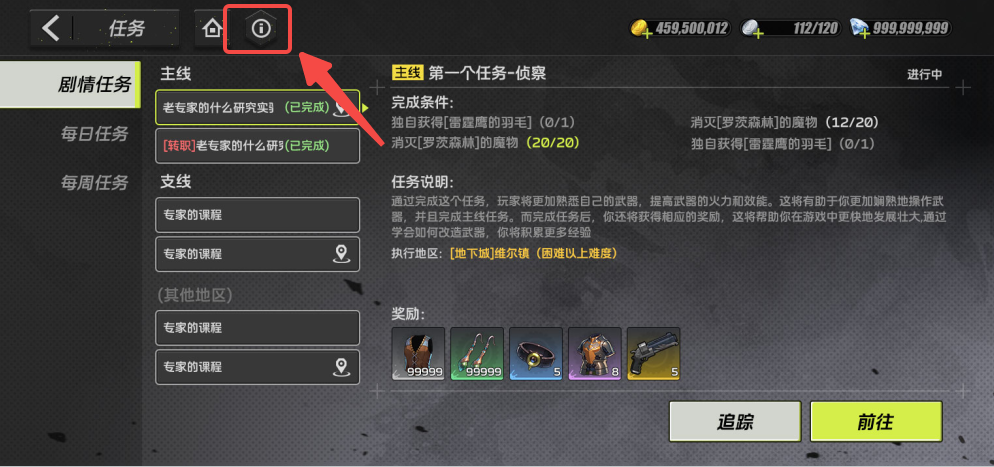Click the green 前往 button

point(876,421)
